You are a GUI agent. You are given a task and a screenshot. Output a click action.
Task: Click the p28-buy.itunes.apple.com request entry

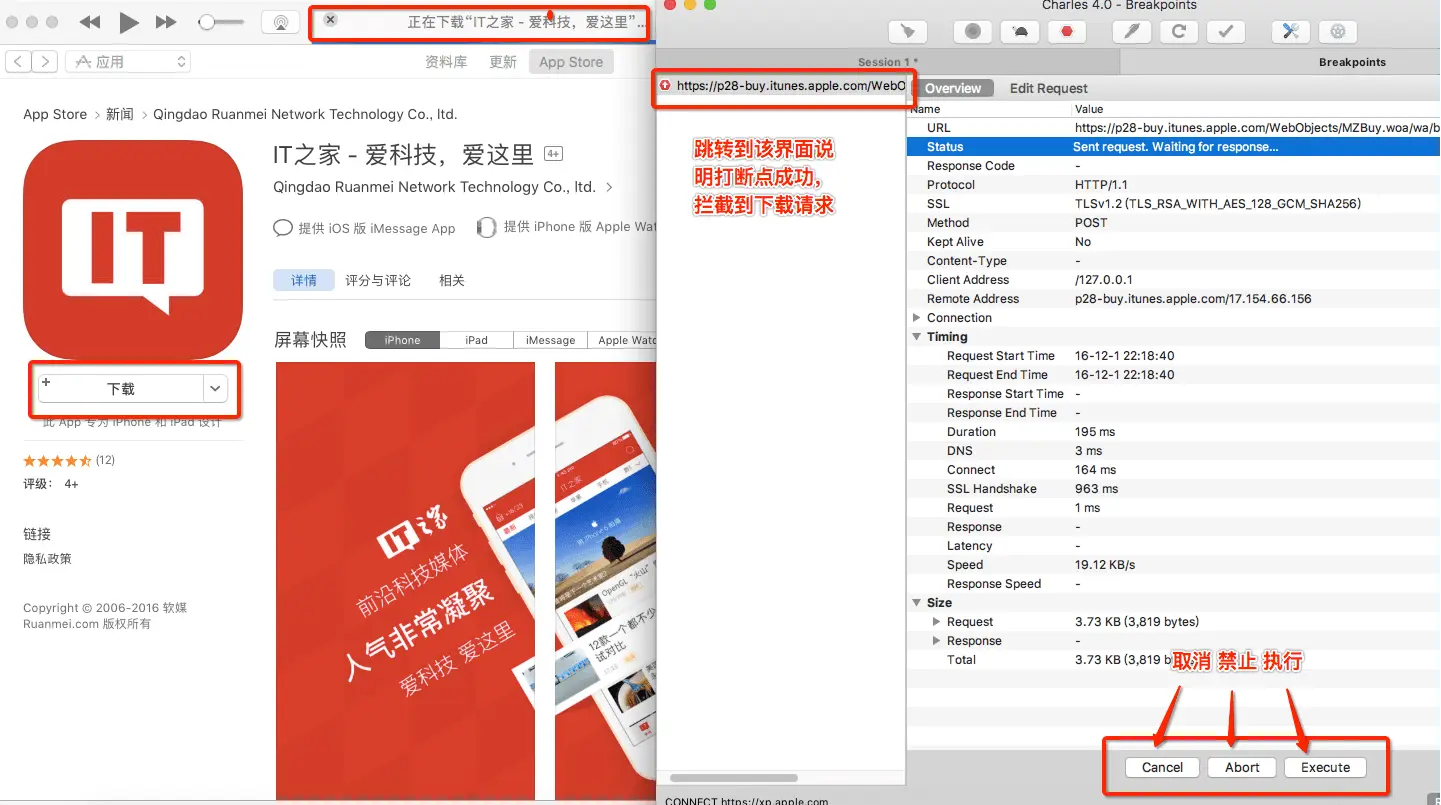pyautogui.click(x=781, y=86)
